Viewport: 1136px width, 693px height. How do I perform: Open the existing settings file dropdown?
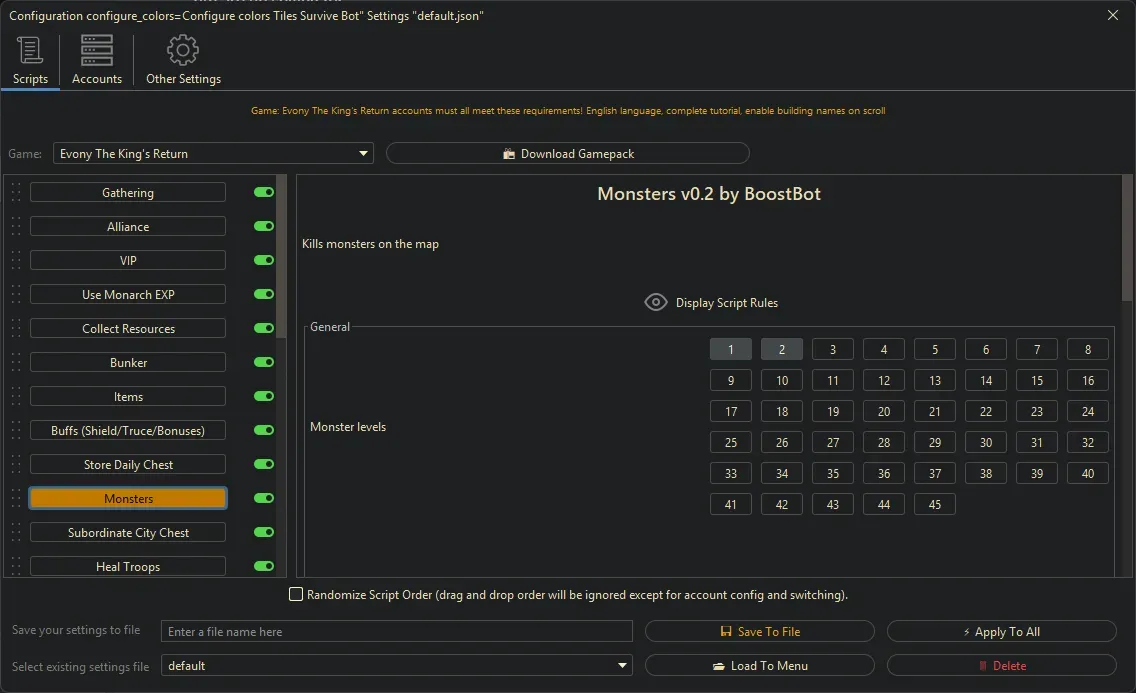623,665
